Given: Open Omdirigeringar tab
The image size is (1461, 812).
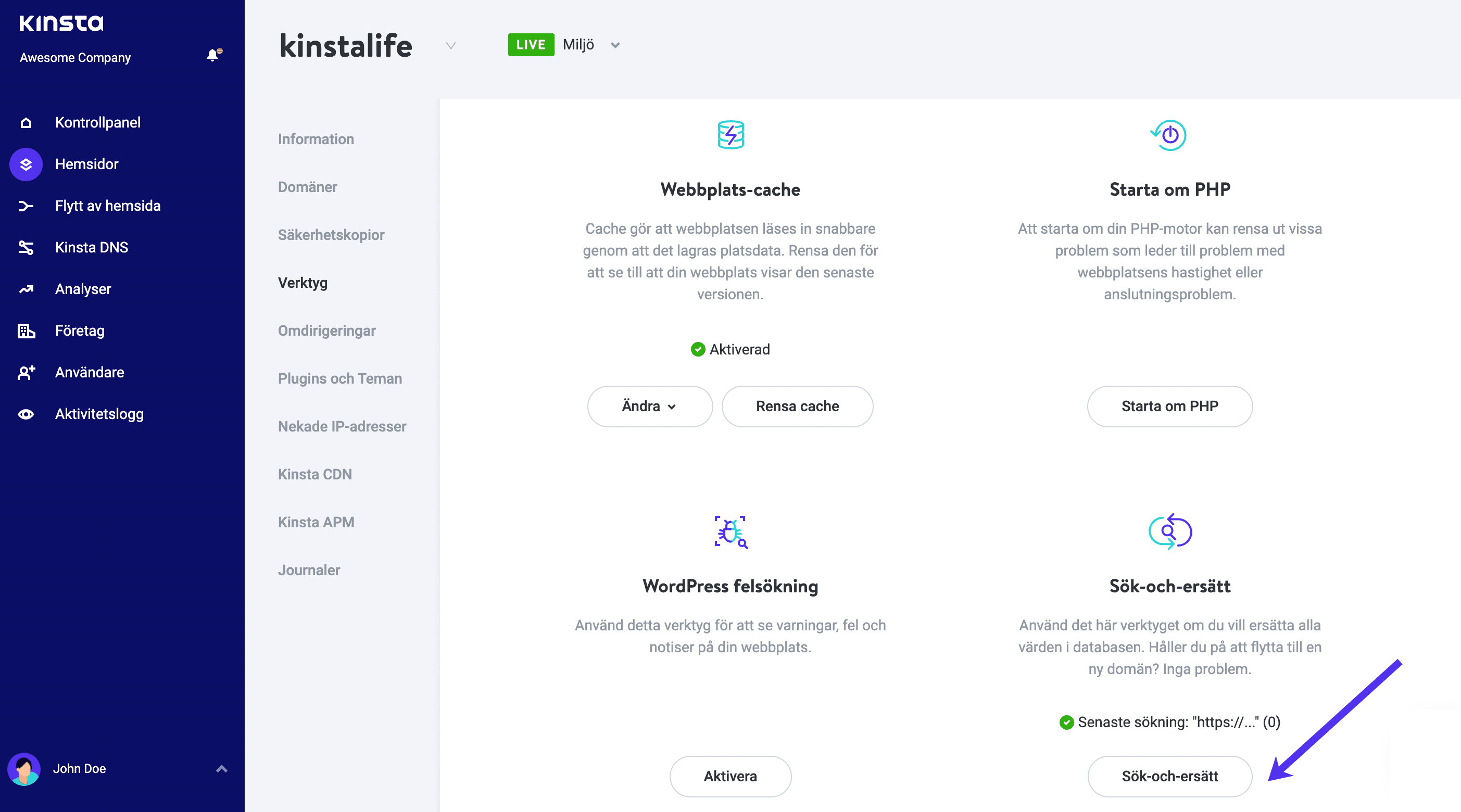Looking at the screenshot, I should [x=326, y=331].
